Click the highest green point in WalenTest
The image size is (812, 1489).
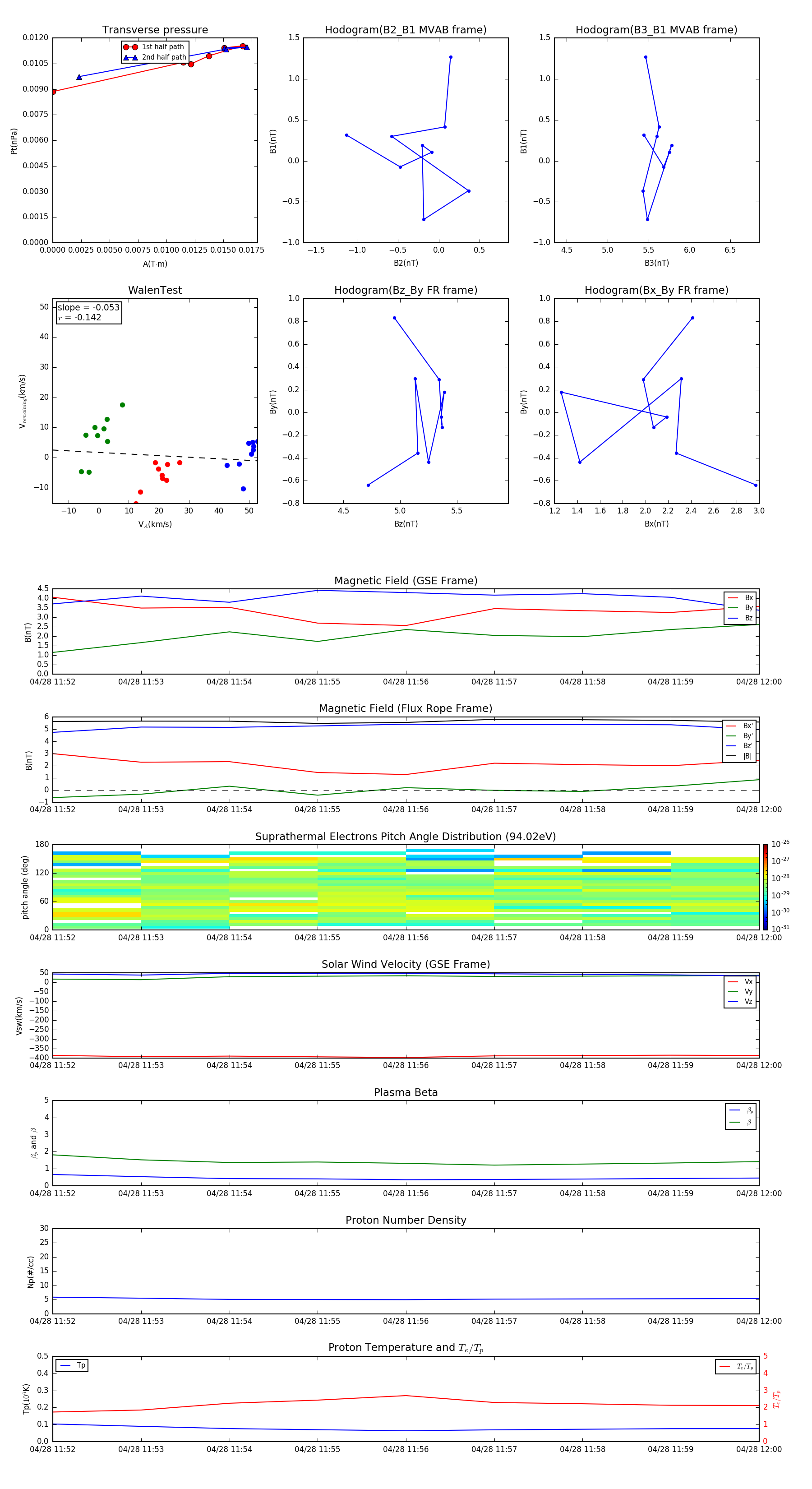(123, 405)
